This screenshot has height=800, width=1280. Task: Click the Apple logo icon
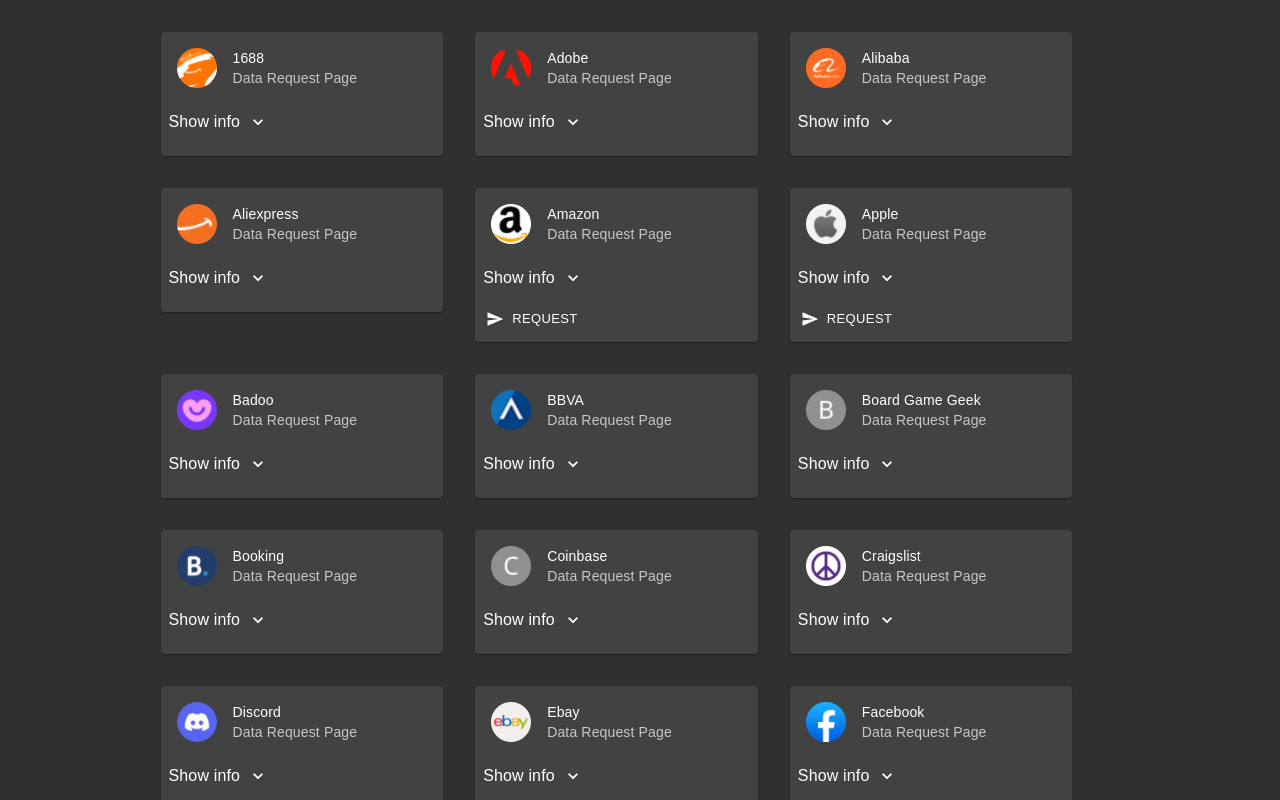click(826, 224)
